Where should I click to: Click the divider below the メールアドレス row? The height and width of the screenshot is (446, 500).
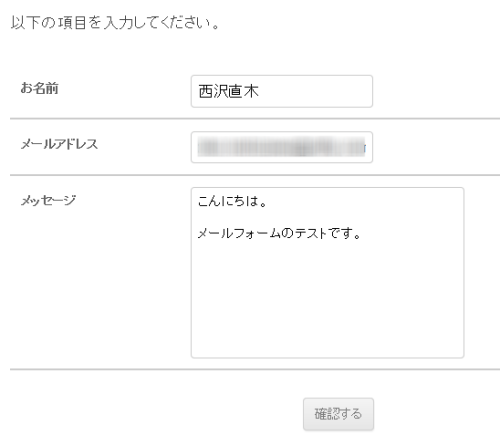[x=255, y=175]
